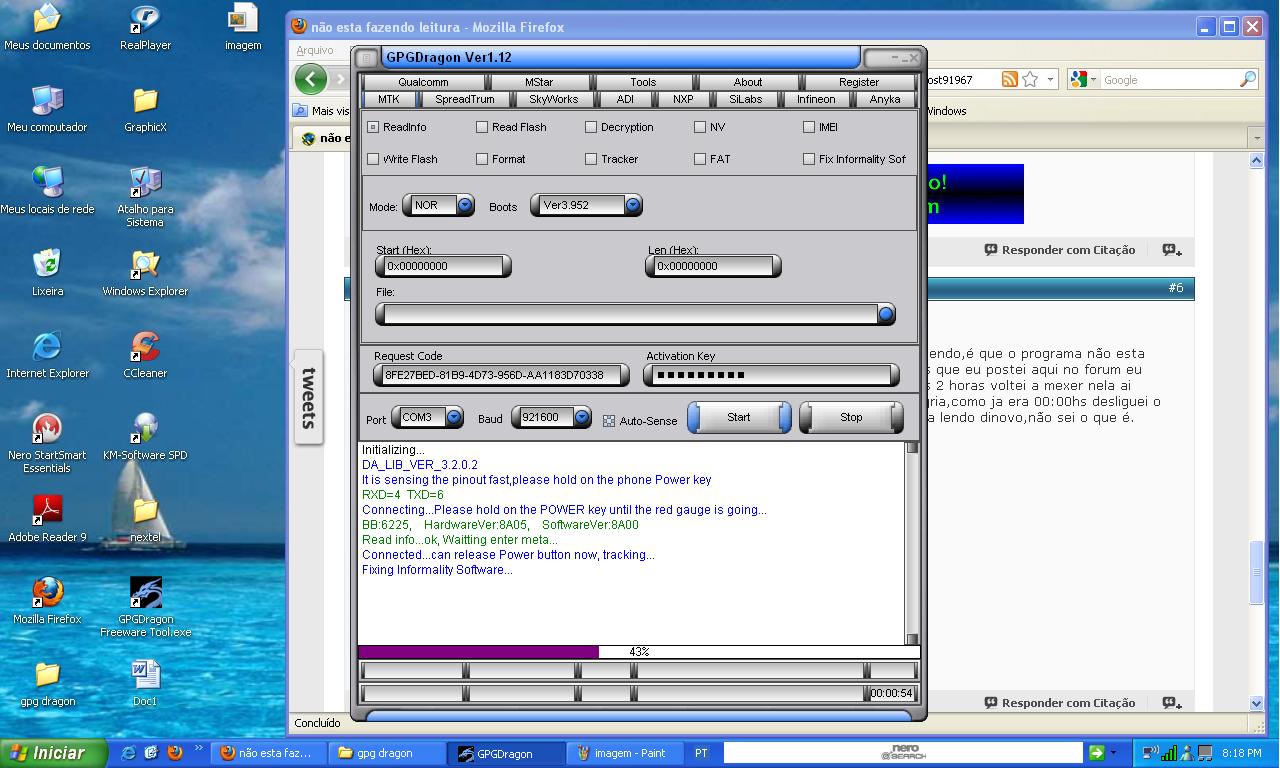Enable the Decryption checkbox

pos(591,127)
